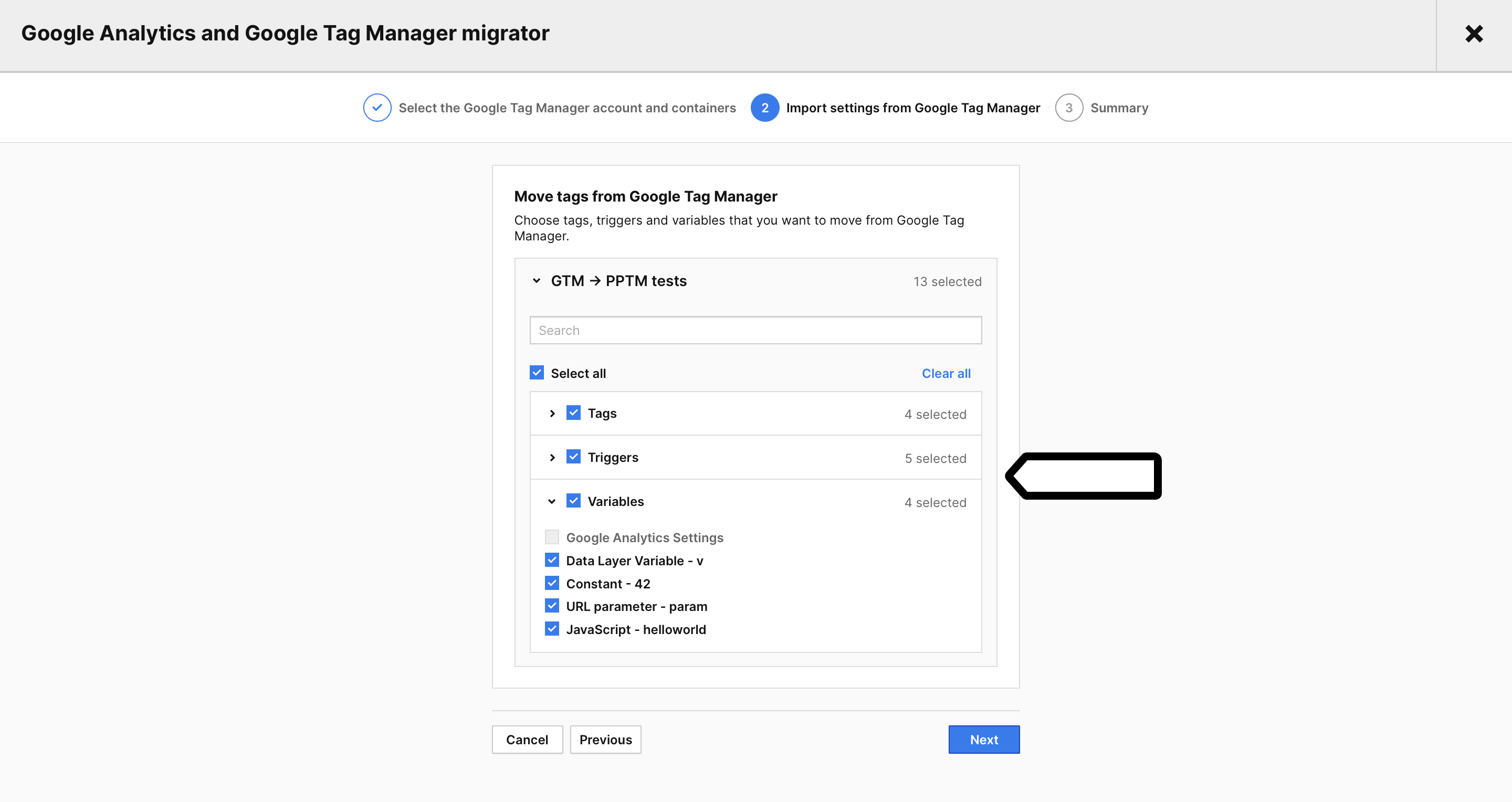Uncheck Data Layer Variable - v
The image size is (1512, 802).
point(552,560)
